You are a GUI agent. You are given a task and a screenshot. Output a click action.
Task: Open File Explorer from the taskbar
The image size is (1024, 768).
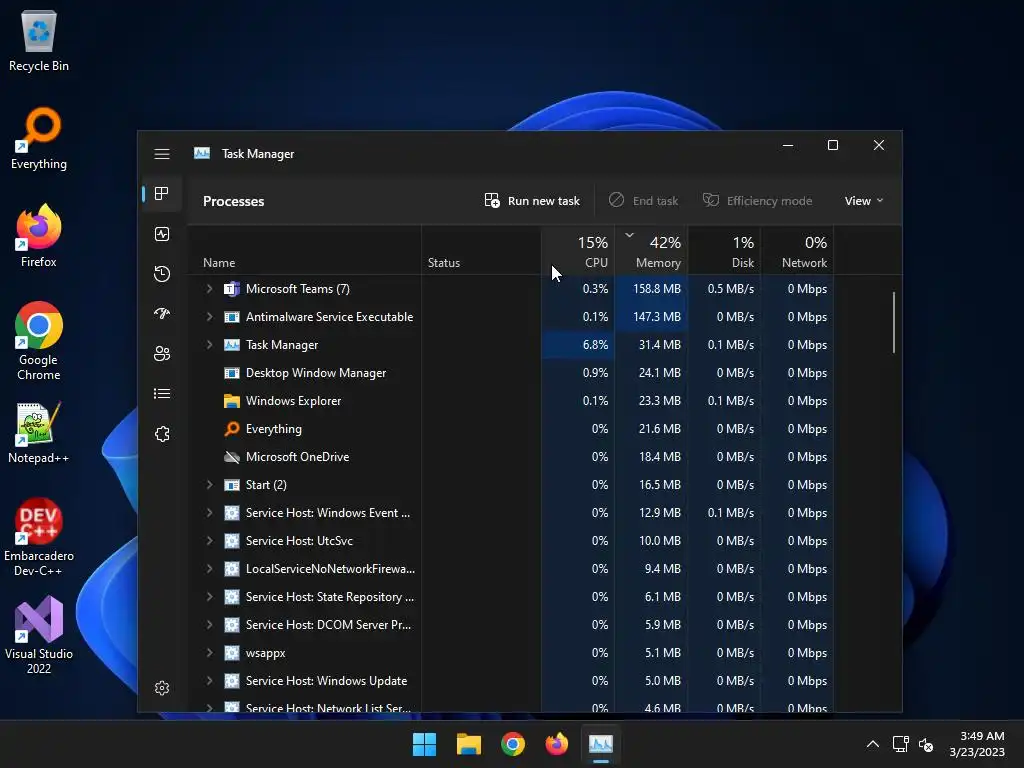click(x=469, y=744)
